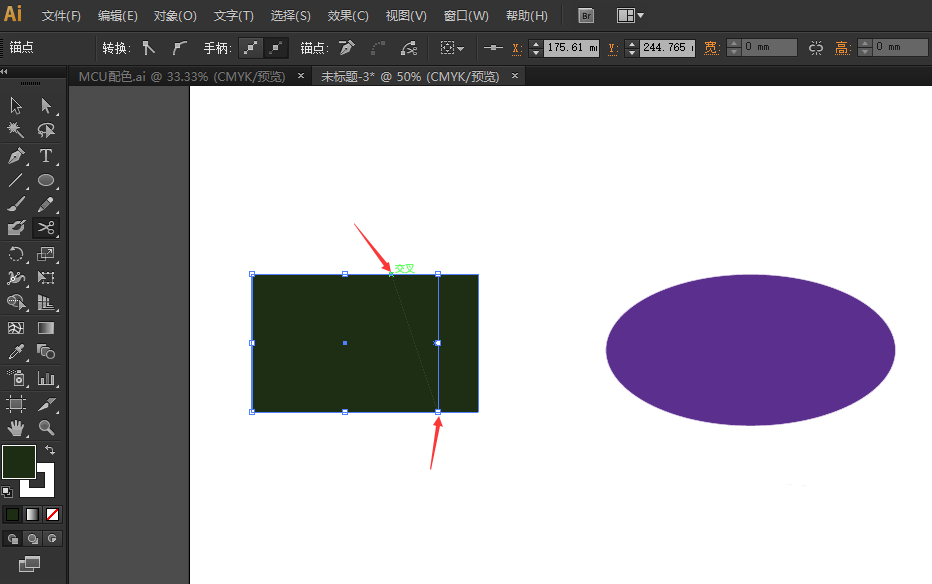Apply Gradient mode button

click(x=33, y=514)
